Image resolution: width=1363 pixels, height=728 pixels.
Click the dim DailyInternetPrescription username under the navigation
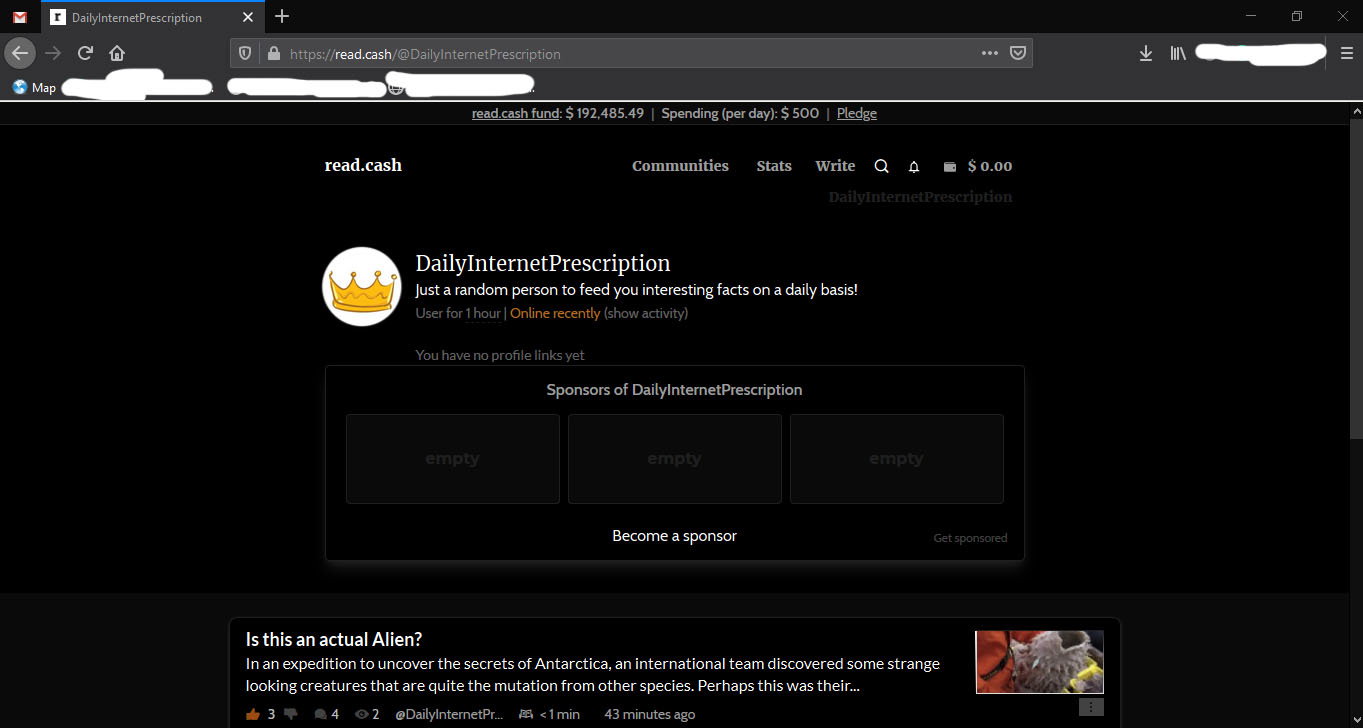[x=920, y=197]
